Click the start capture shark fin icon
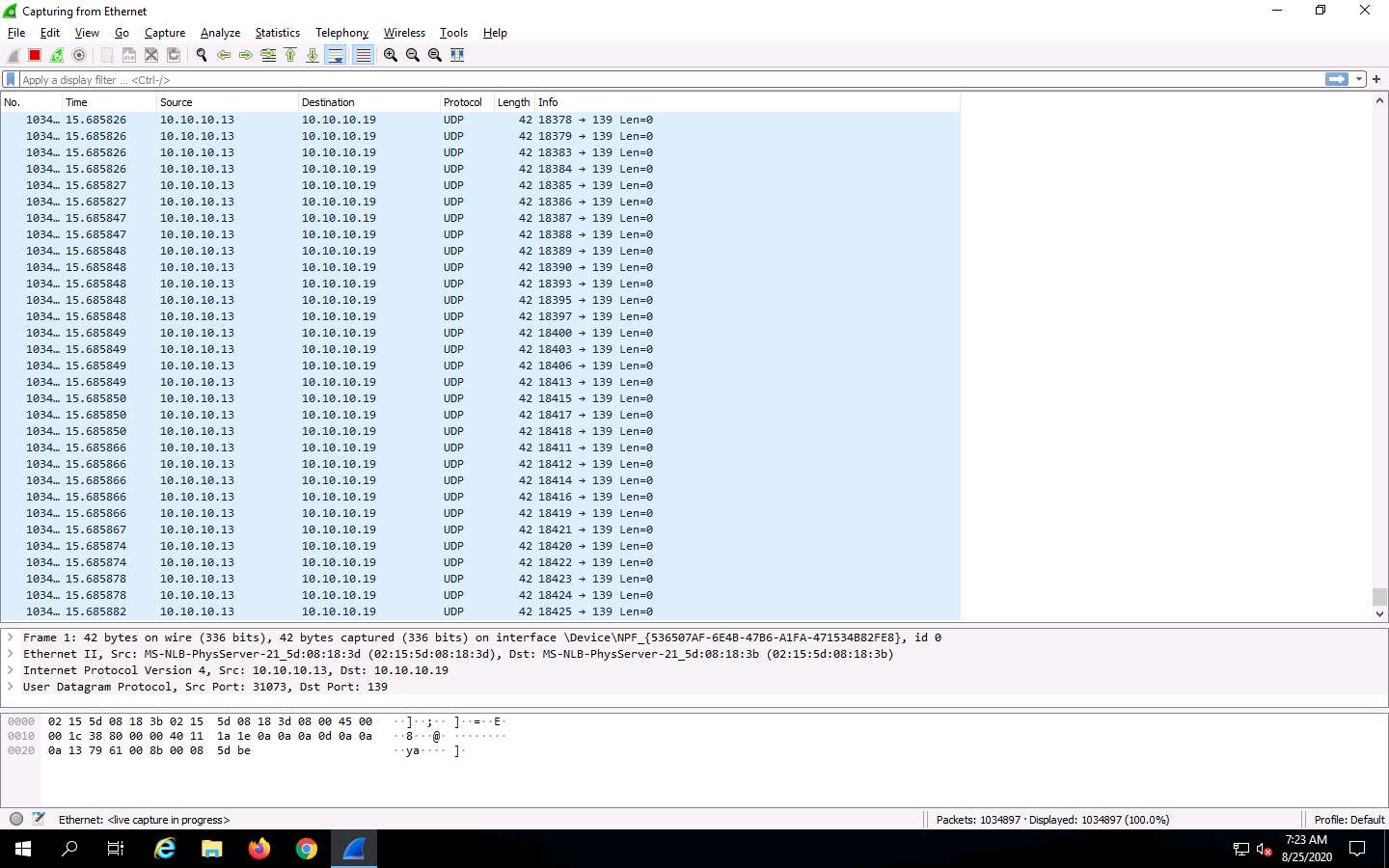Image resolution: width=1389 pixels, height=868 pixels. coord(14,55)
